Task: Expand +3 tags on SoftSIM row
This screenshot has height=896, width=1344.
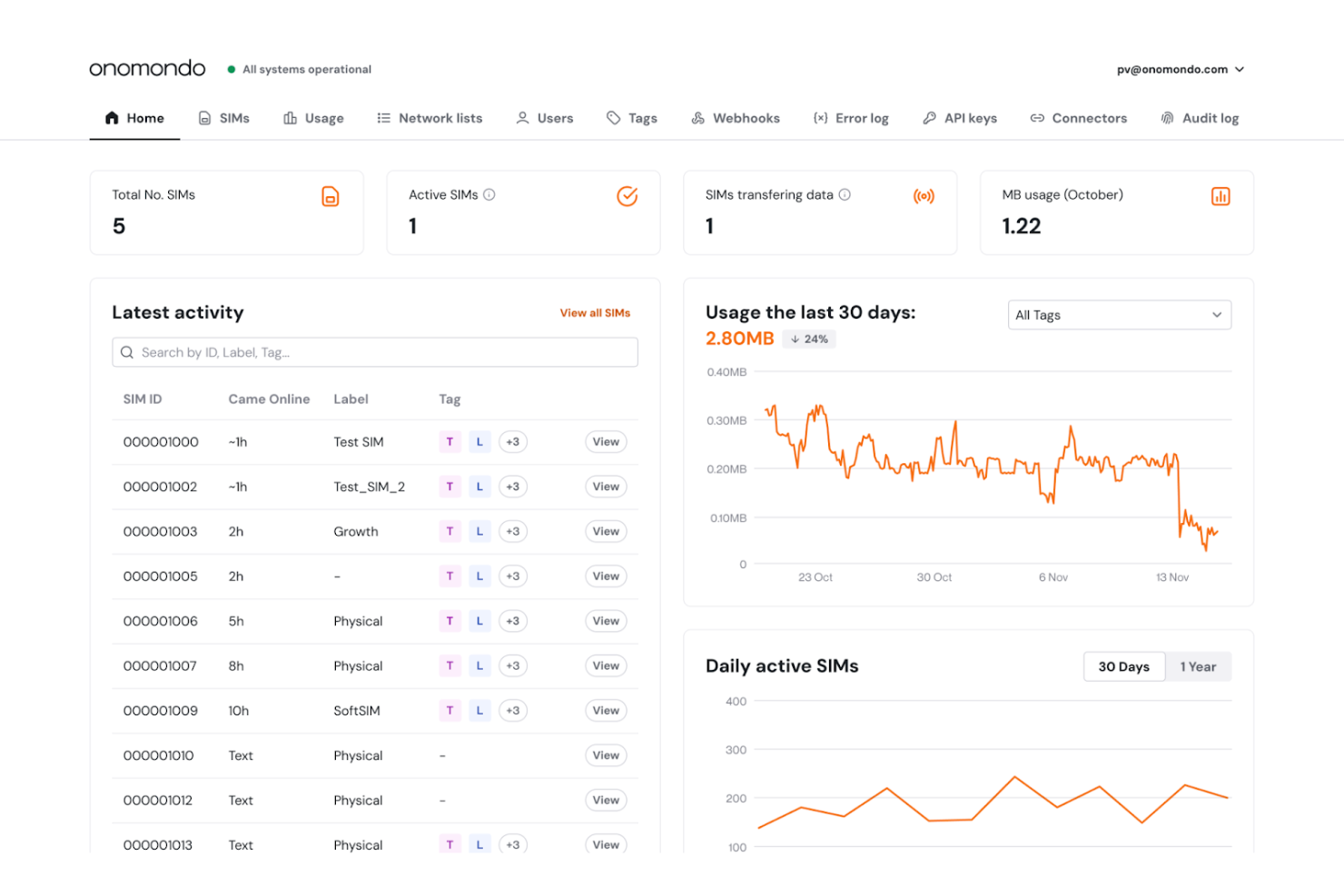Action: tap(513, 710)
